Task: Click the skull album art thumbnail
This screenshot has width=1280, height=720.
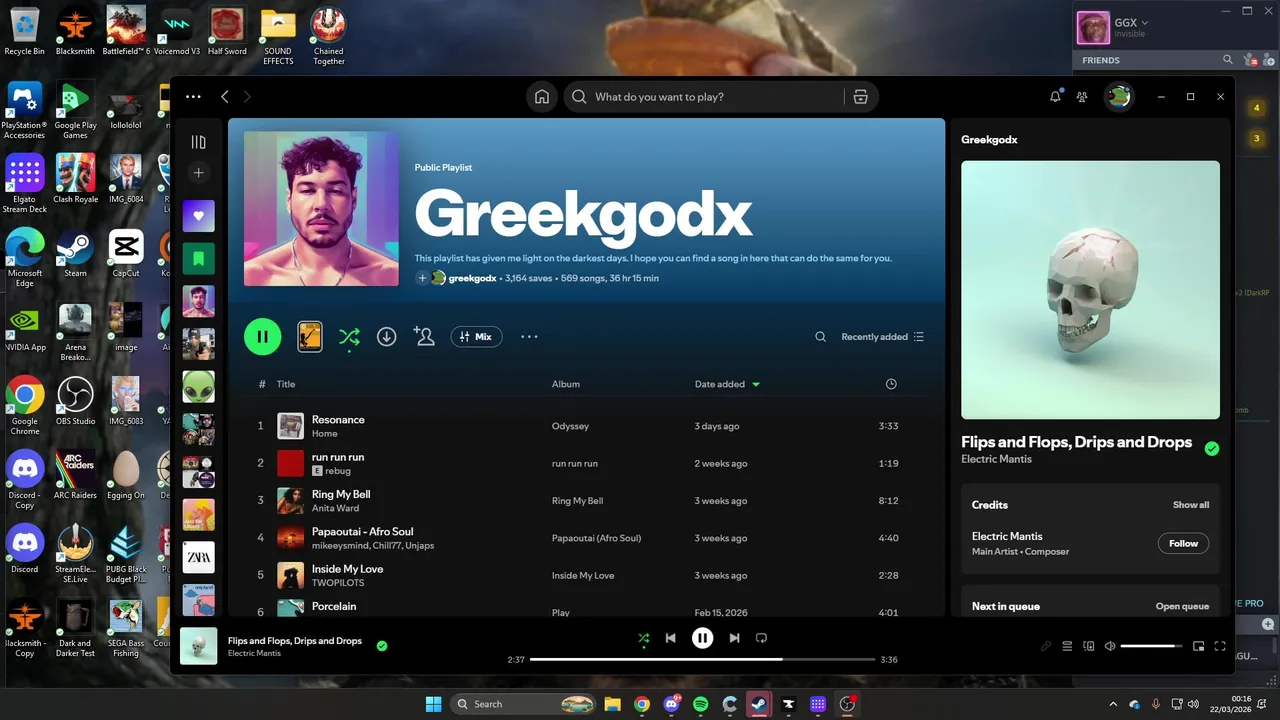Action: pos(198,646)
